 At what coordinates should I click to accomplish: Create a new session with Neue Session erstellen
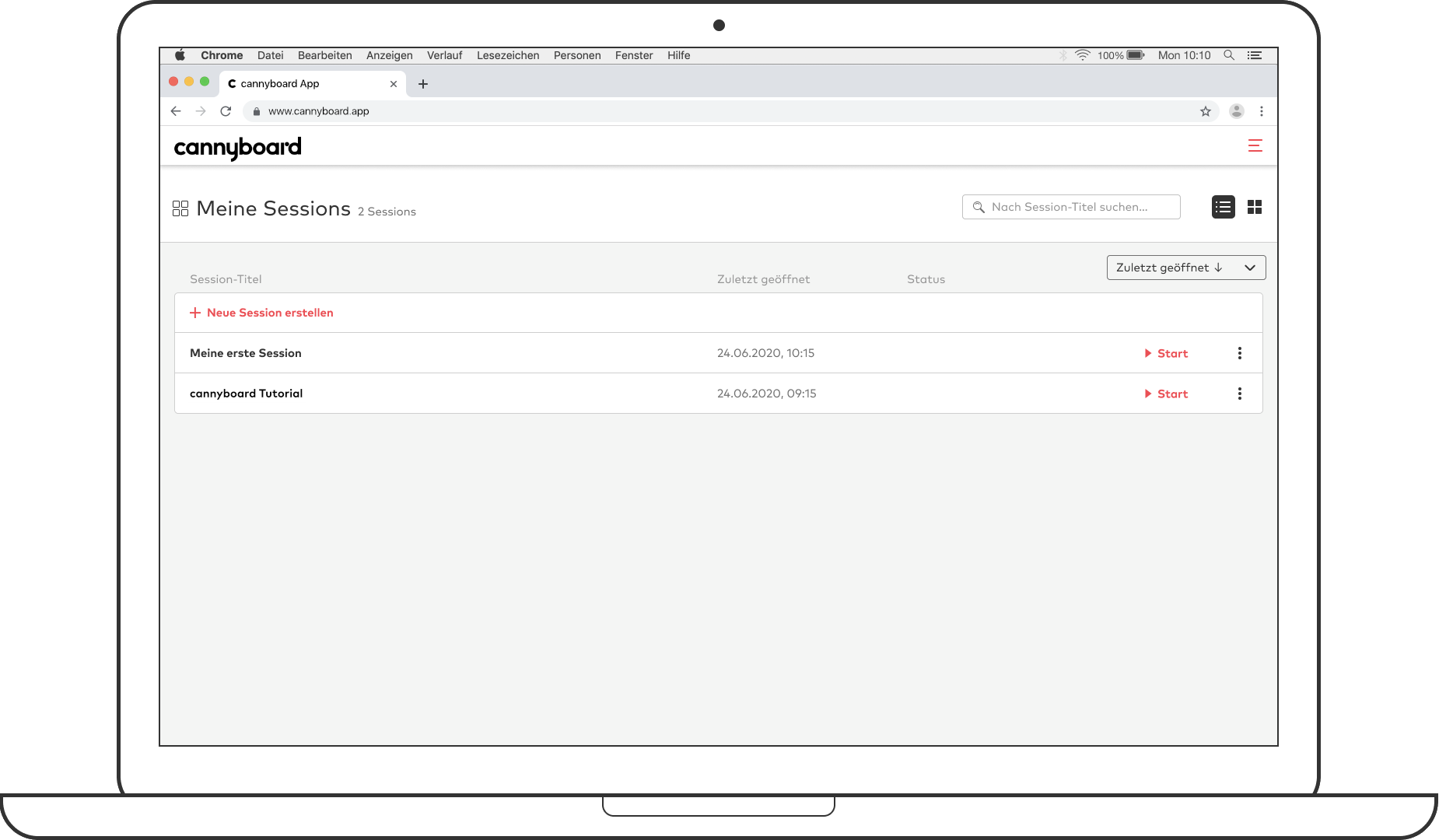pos(261,313)
